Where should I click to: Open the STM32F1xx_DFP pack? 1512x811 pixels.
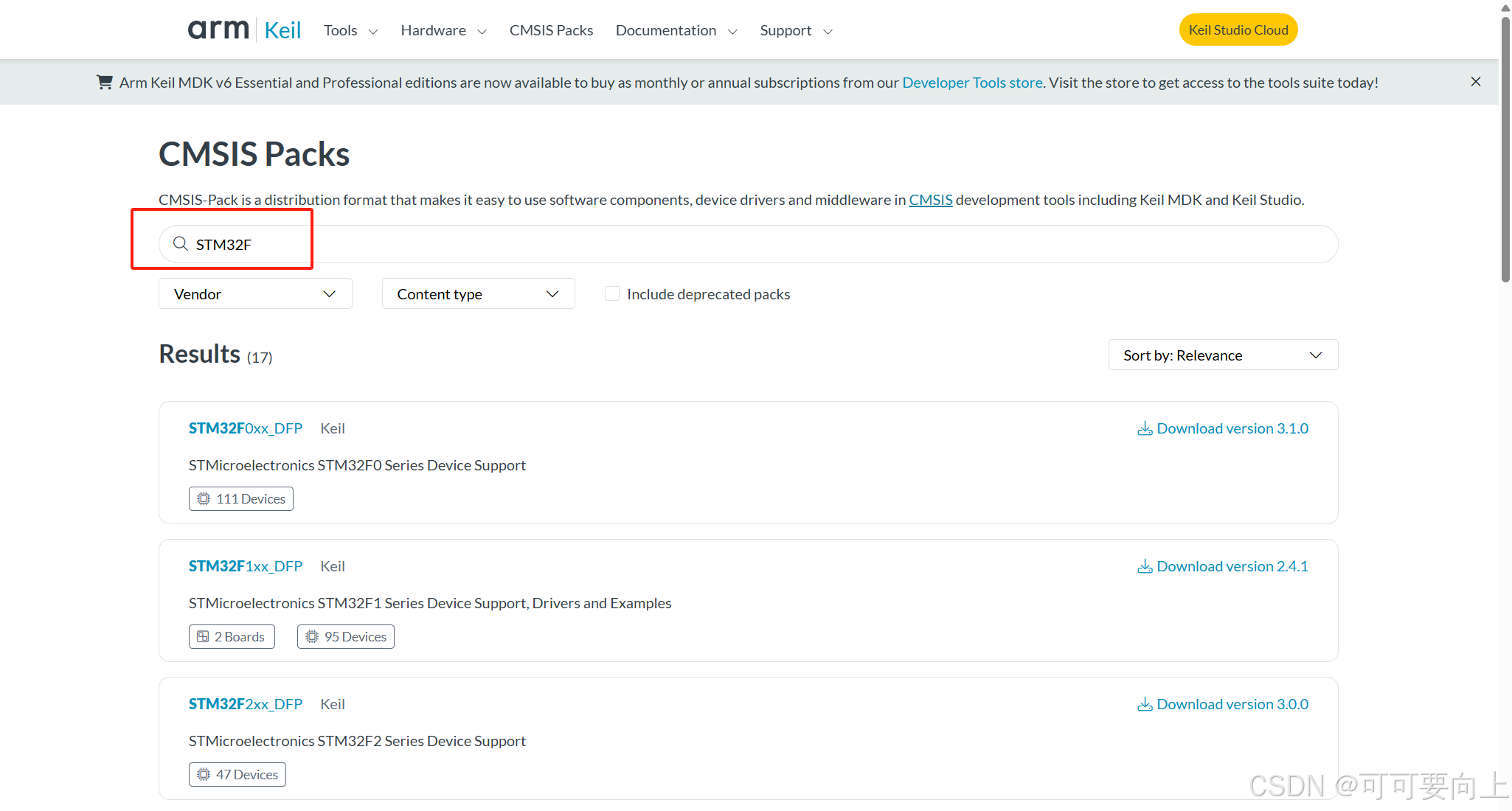click(x=246, y=566)
